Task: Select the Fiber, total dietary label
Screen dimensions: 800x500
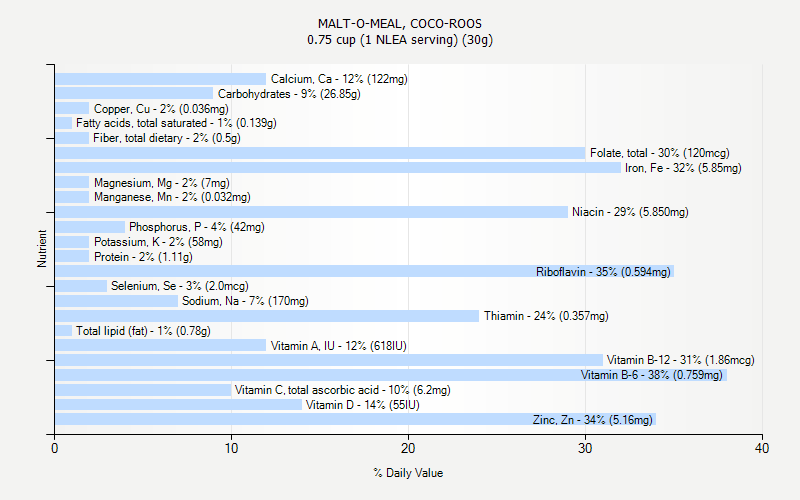Action: coord(166,138)
